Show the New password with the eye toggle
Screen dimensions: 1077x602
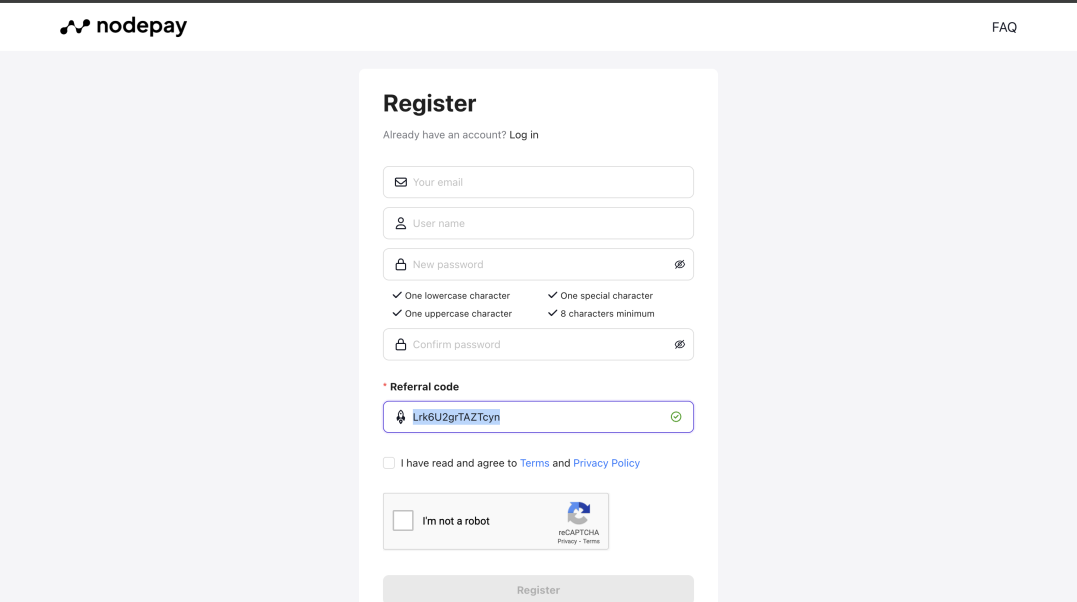(x=679, y=264)
